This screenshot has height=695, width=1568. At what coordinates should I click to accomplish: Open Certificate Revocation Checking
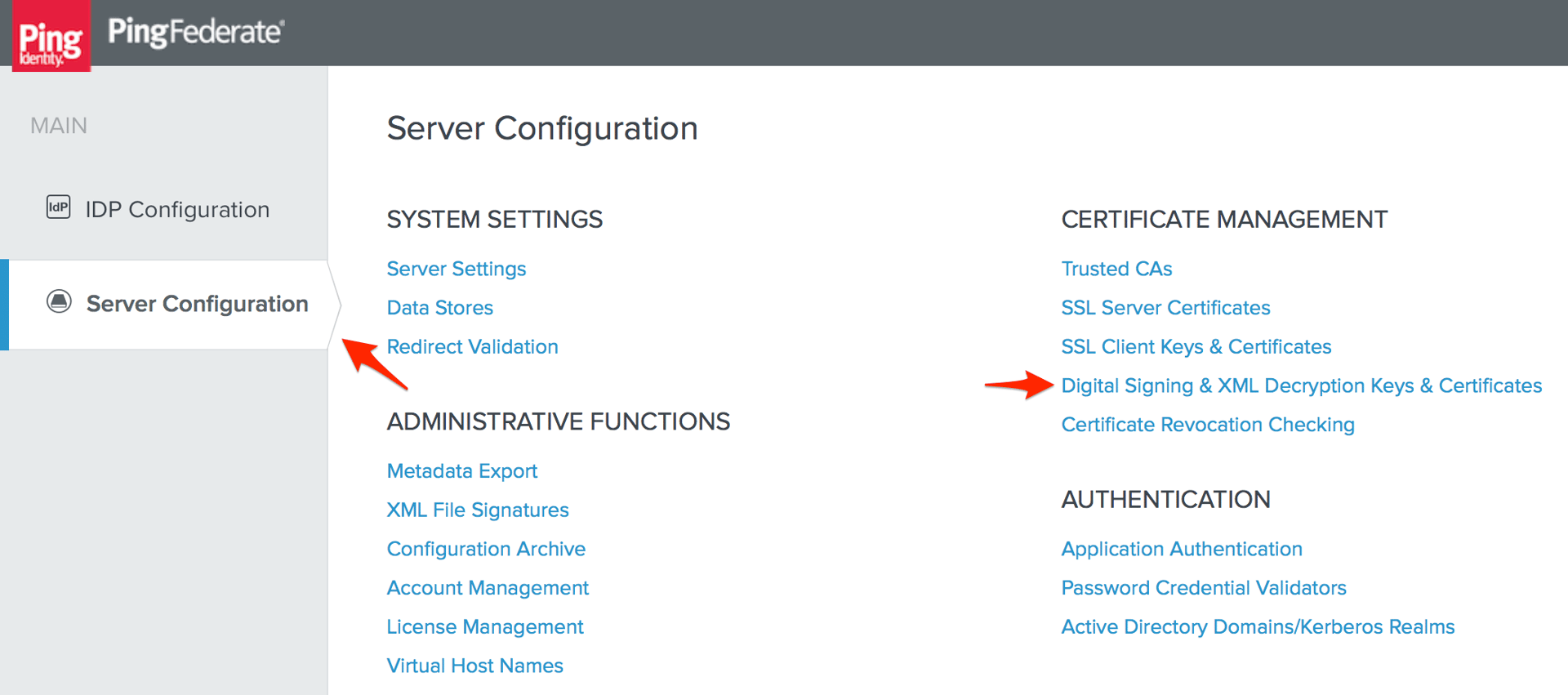point(1207,425)
